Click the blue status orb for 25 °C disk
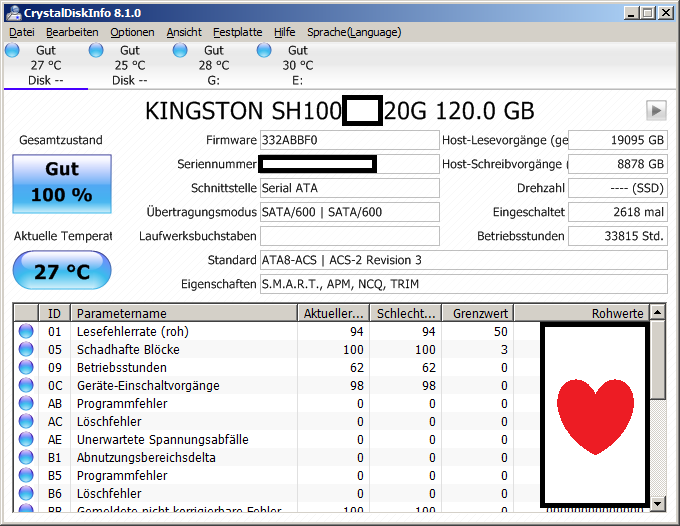Screen dimensions: 680x526 pos(96,50)
